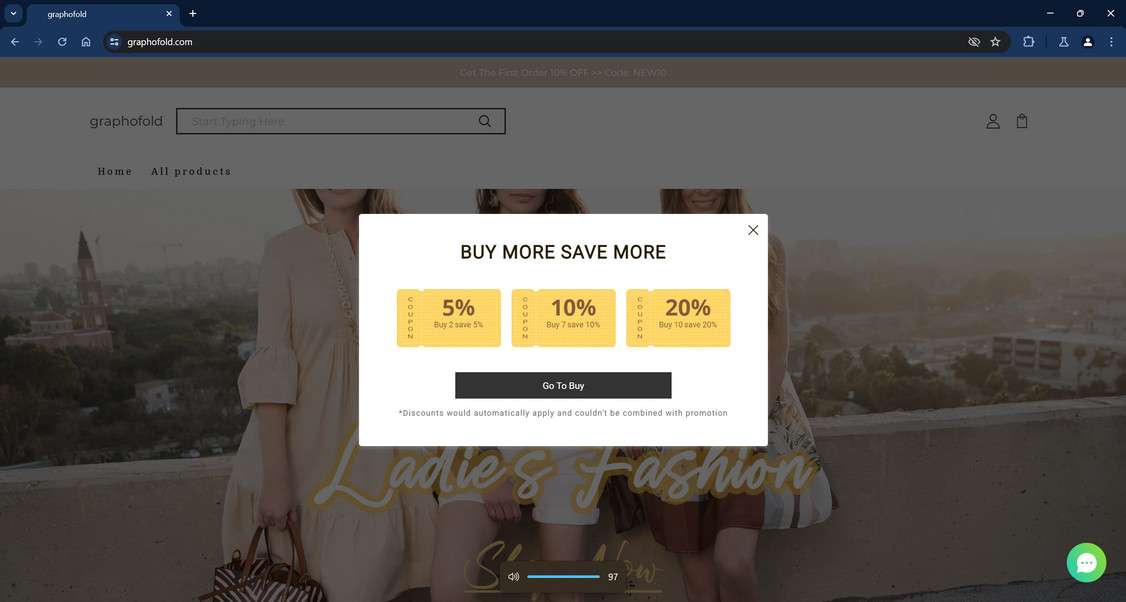This screenshot has height=602, width=1126.
Task: Open the All products menu item
Action: point(191,172)
